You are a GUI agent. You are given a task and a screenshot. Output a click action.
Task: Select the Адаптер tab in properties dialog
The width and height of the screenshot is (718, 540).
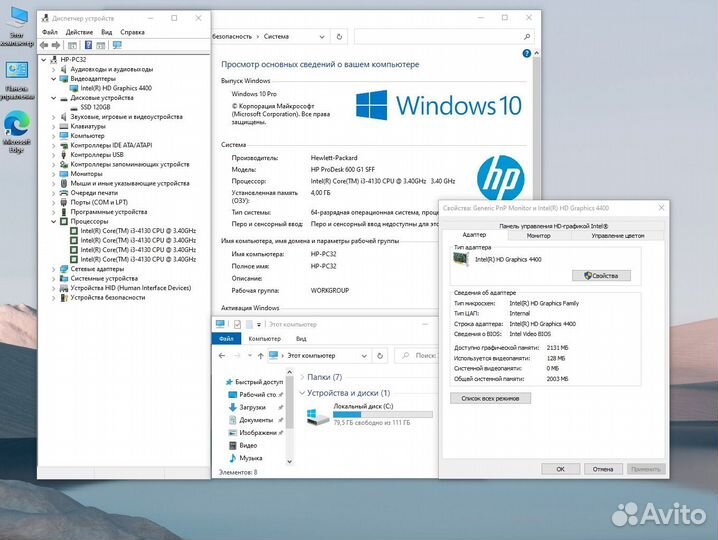[474, 235]
